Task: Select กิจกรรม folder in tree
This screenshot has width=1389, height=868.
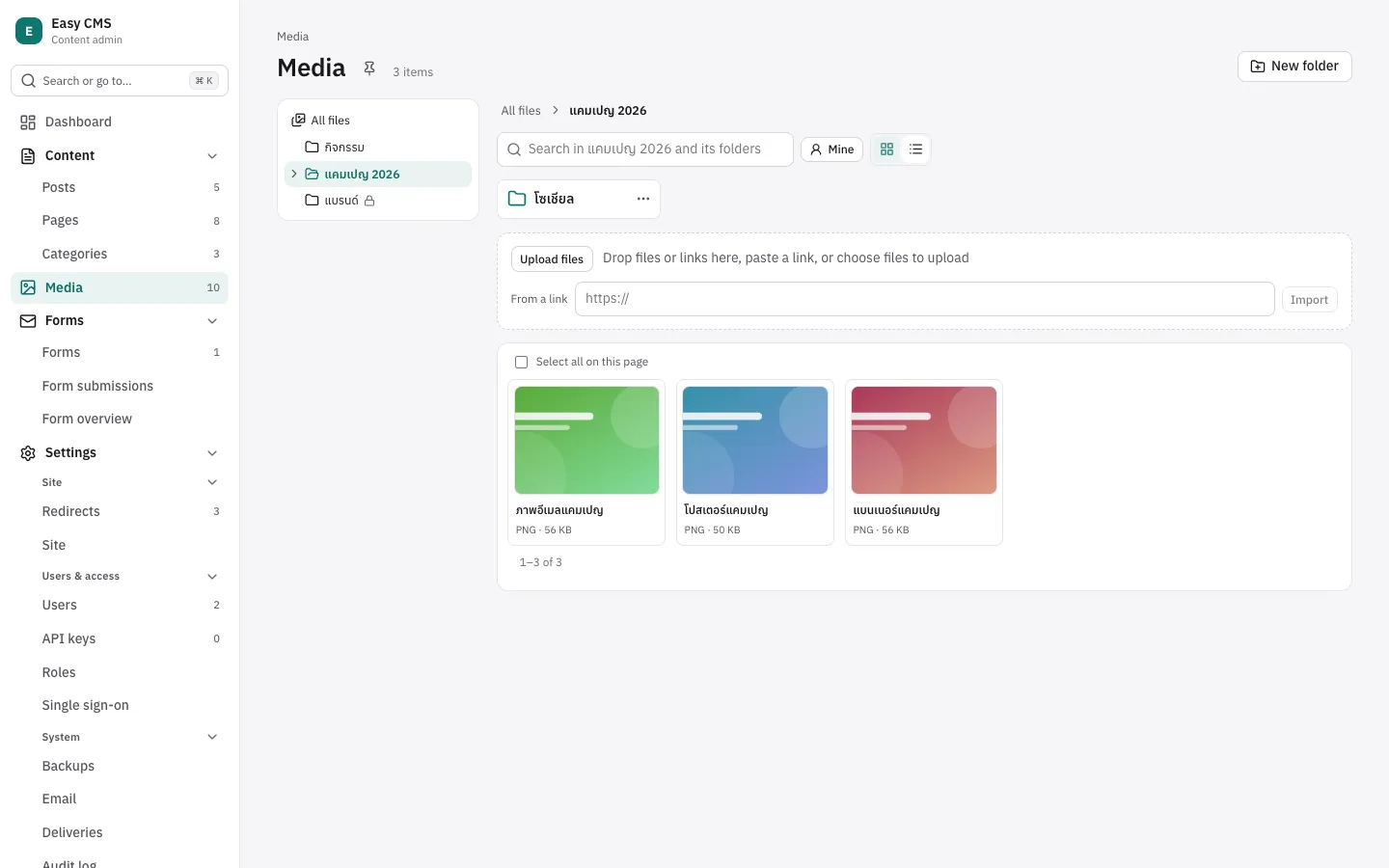Action: (x=378, y=148)
